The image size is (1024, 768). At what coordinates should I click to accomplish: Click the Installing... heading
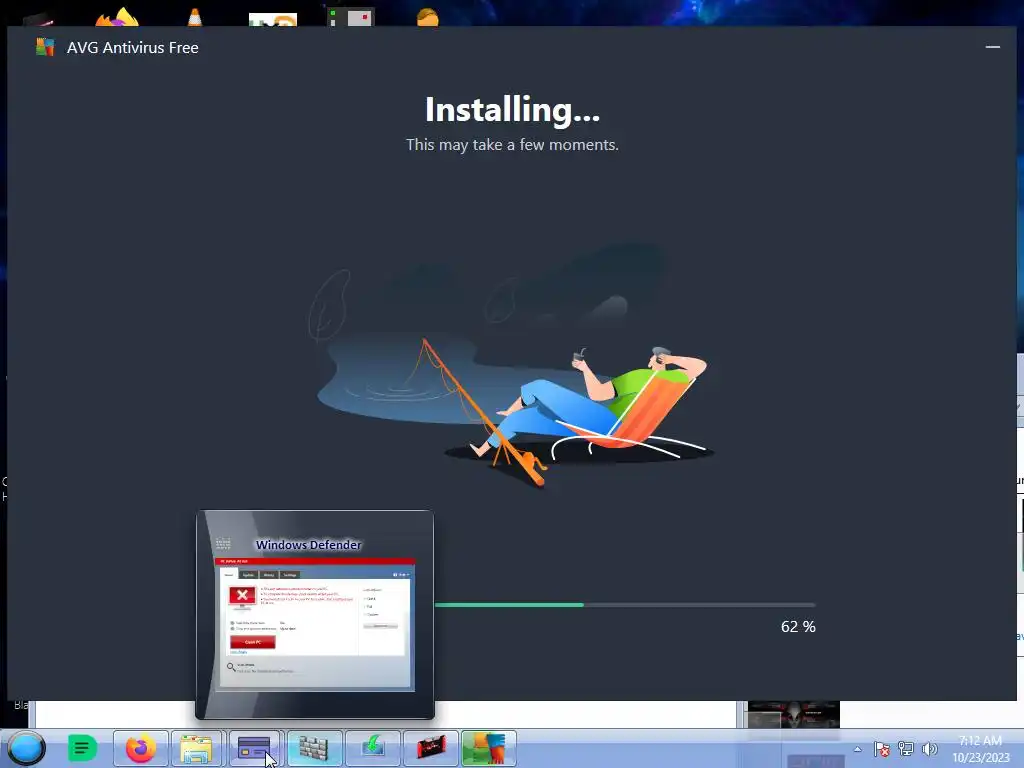512,110
